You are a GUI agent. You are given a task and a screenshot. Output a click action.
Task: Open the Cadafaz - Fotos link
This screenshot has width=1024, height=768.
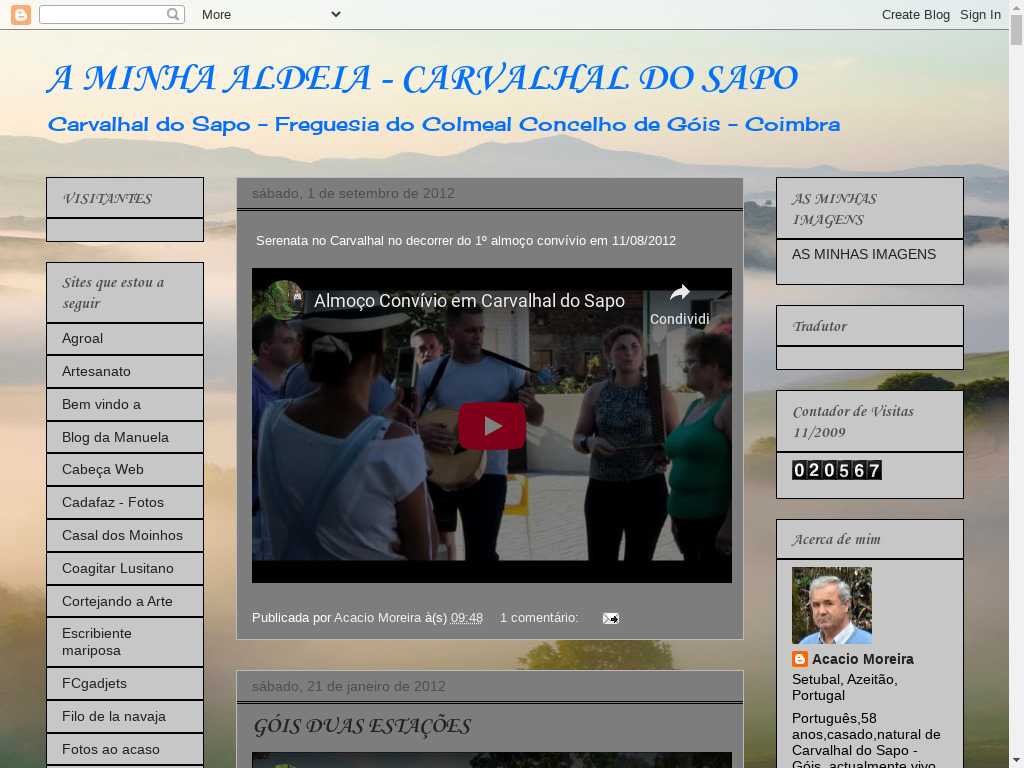[112, 502]
